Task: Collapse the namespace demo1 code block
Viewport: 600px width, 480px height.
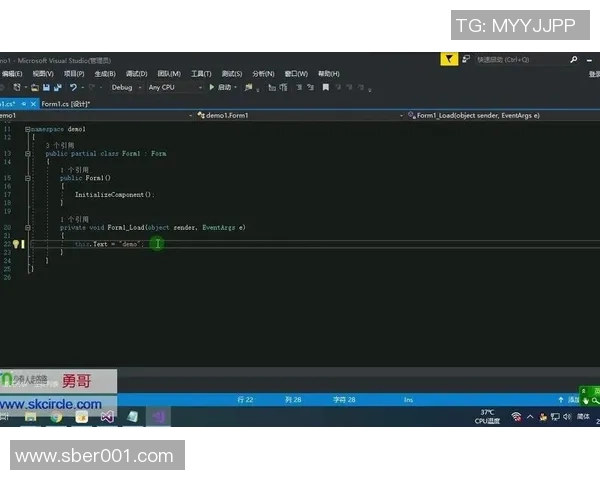Action: coord(28,130)
